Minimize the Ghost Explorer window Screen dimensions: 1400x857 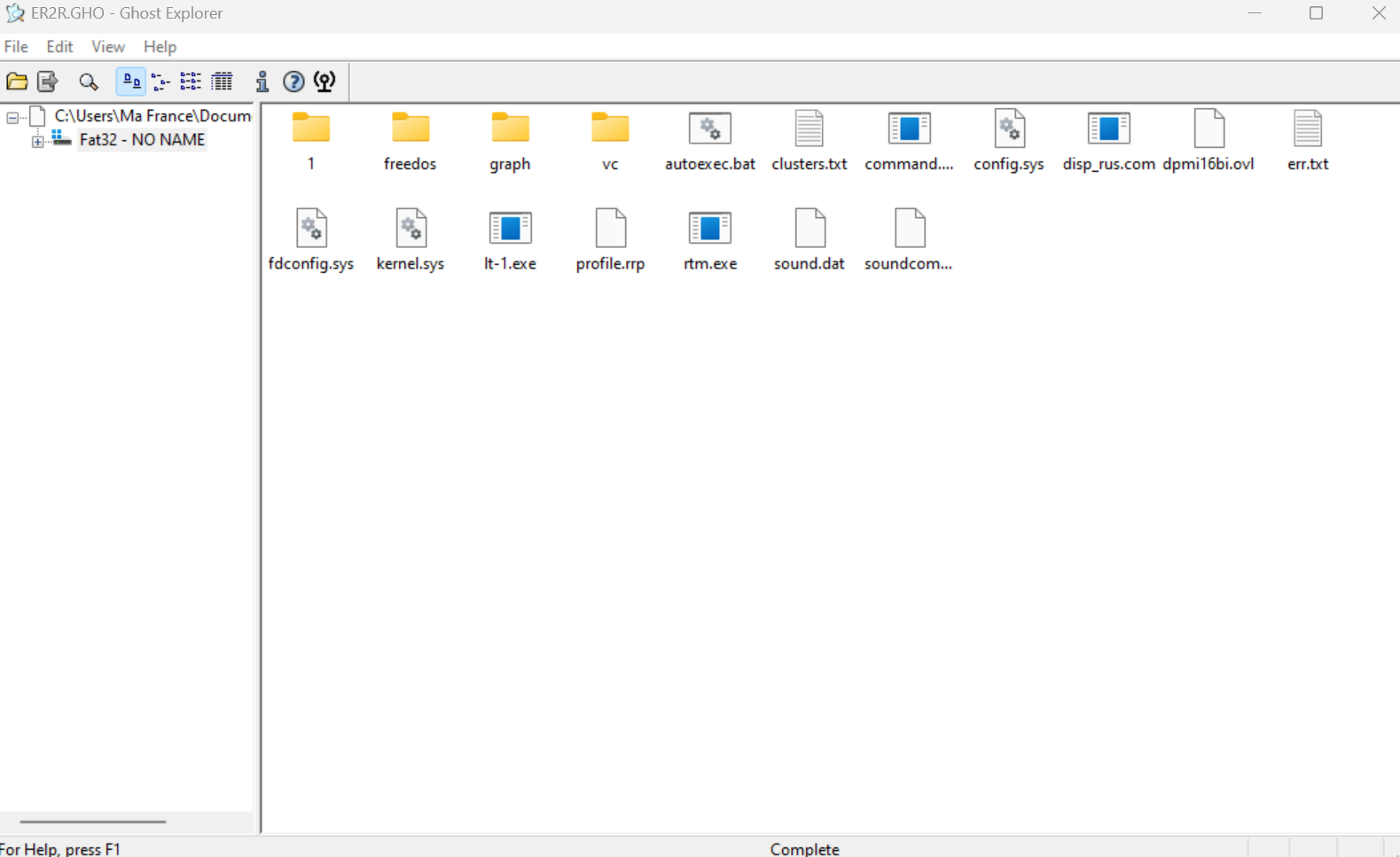coord(1255,13)
